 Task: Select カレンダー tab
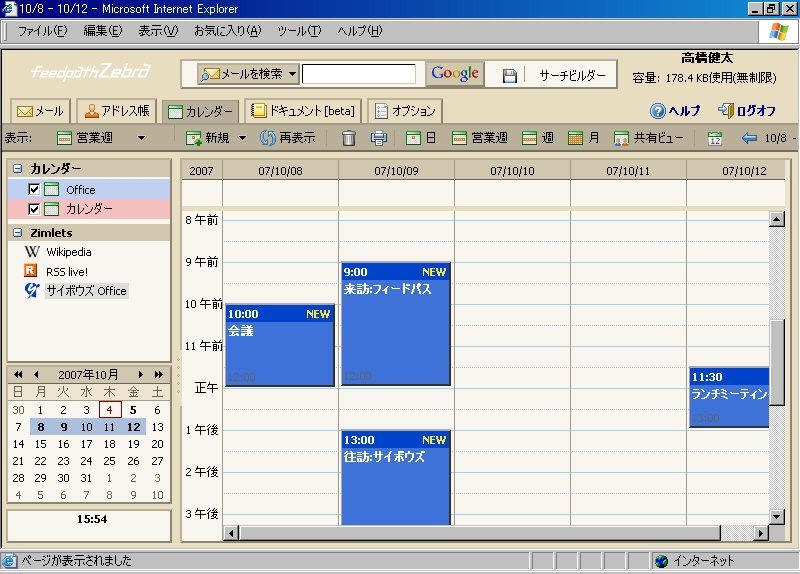201,111
